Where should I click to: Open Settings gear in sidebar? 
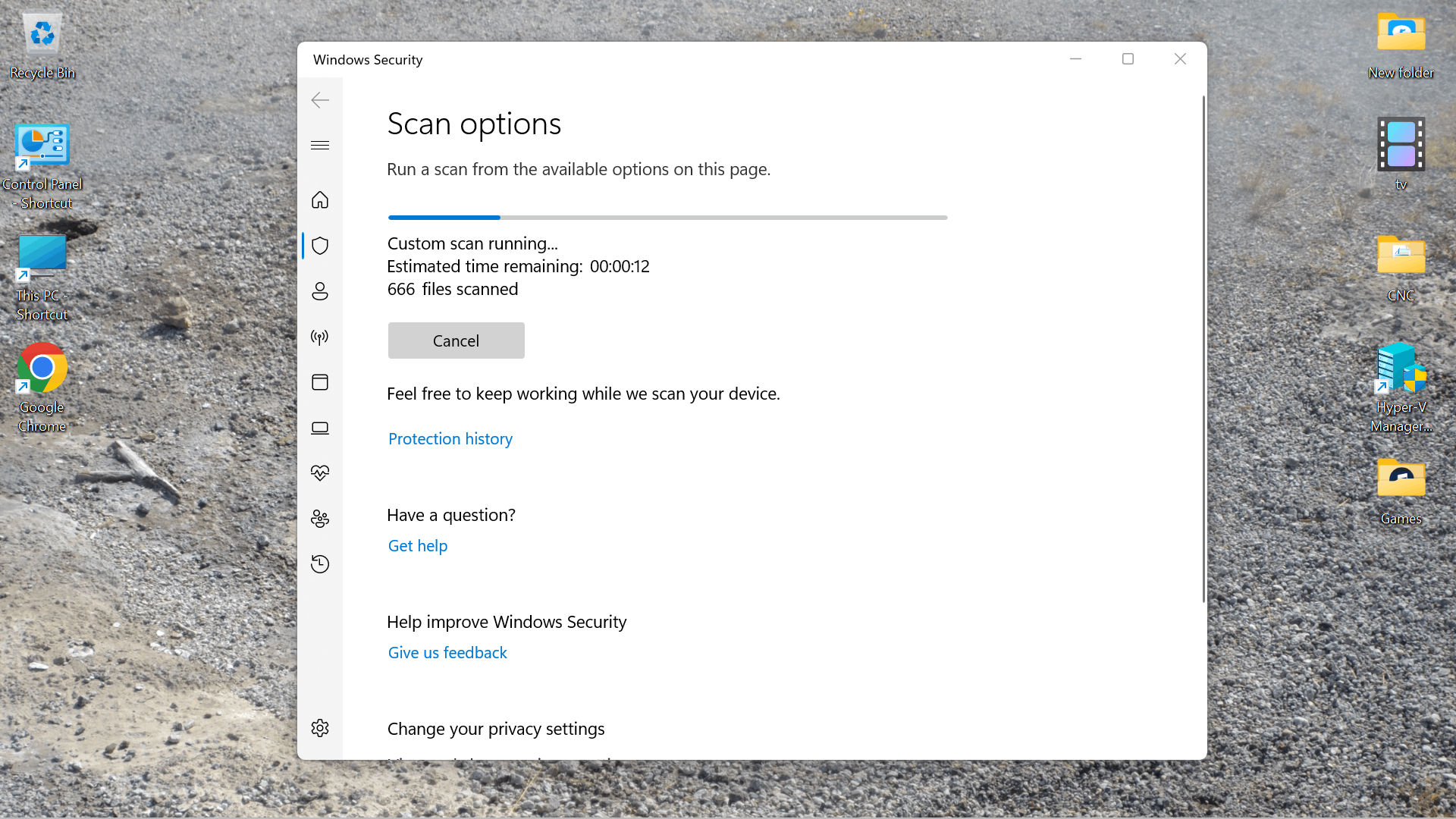click(x=320, y=728)
